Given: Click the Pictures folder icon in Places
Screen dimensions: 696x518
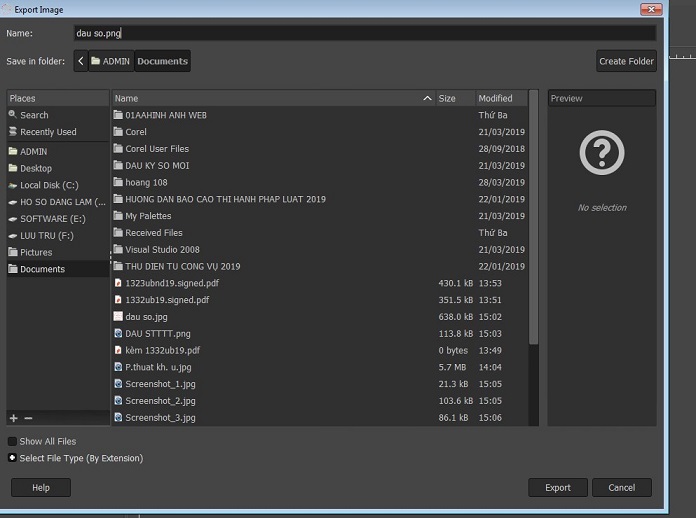Looking at the screenshot, I should pyautogui.click(x=13, y=252).
